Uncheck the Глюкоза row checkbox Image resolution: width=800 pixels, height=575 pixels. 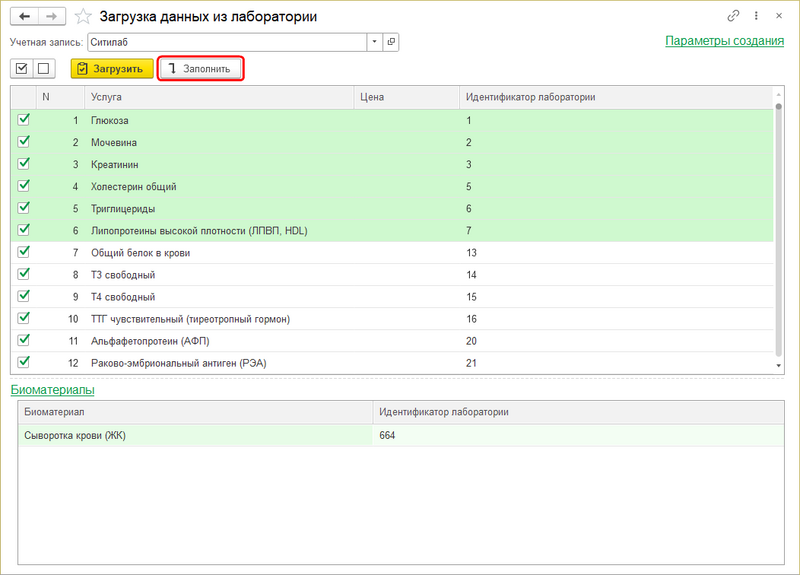coord(24,120)
